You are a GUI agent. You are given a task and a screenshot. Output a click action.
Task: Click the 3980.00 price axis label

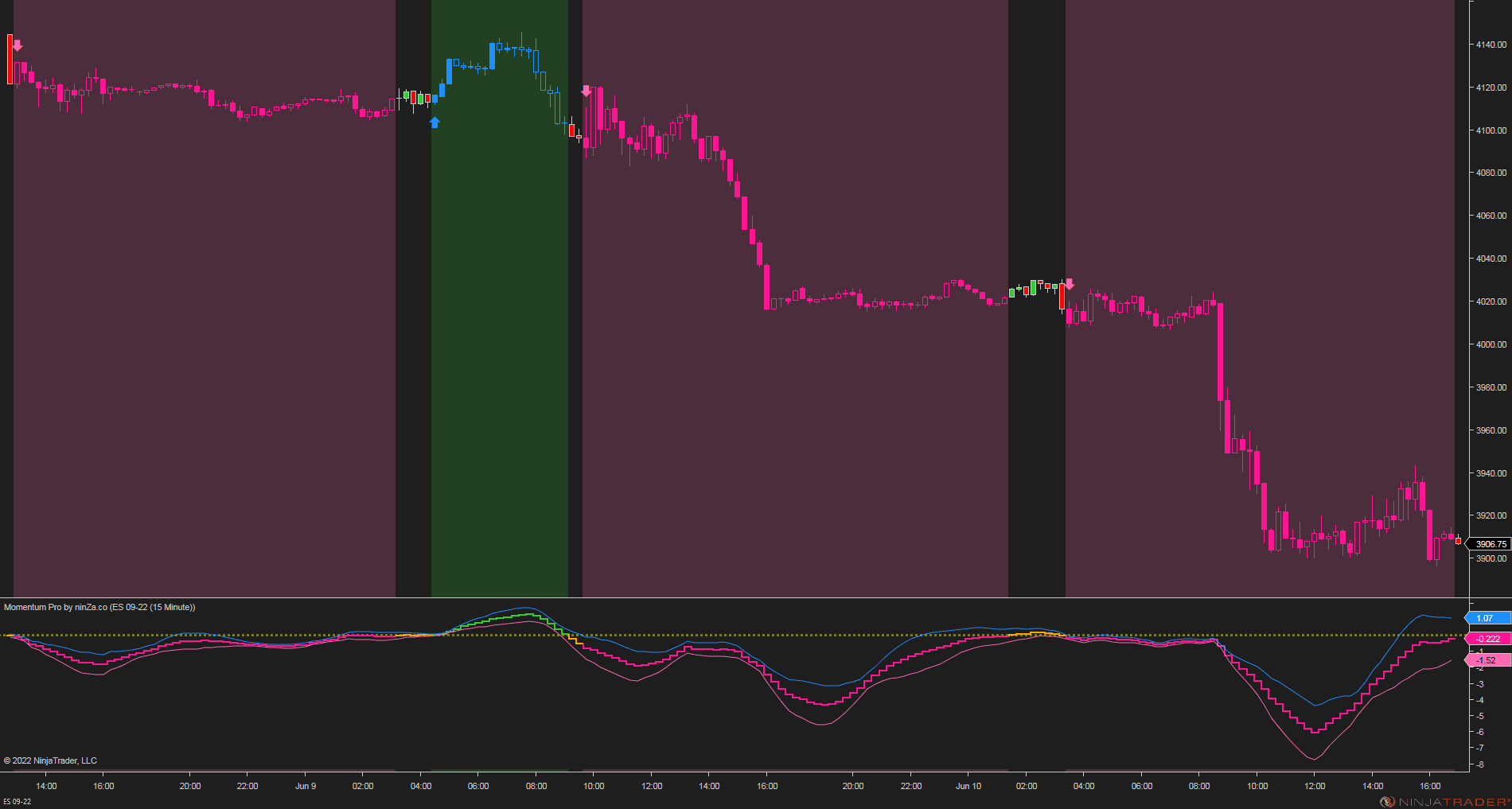(x=1491, y=387)
